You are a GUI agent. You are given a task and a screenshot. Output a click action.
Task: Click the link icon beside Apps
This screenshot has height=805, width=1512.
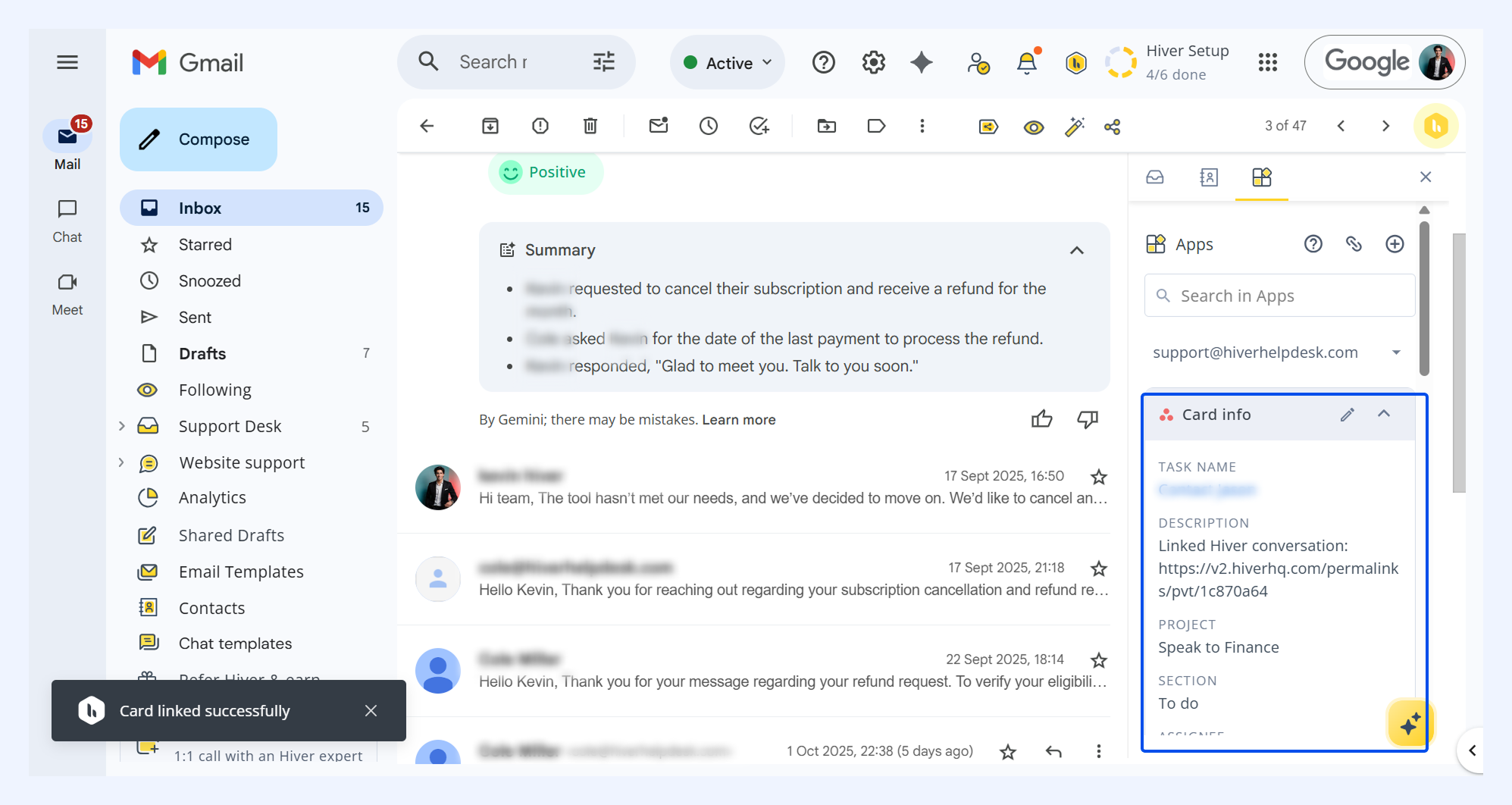[1354, 244]
